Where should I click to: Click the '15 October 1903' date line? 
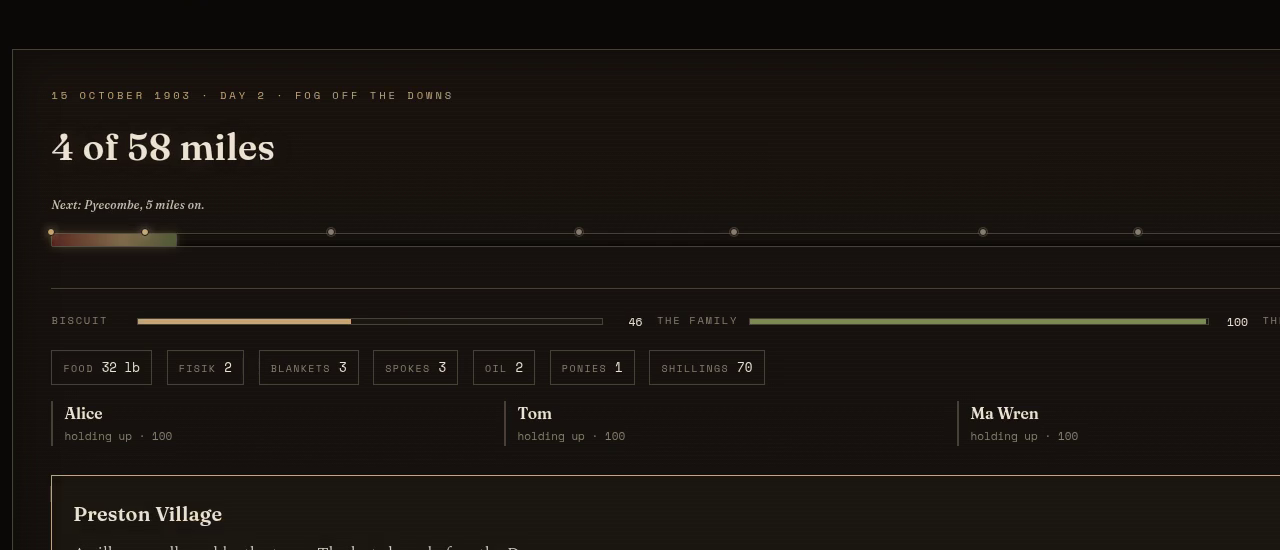click(252, 96)
